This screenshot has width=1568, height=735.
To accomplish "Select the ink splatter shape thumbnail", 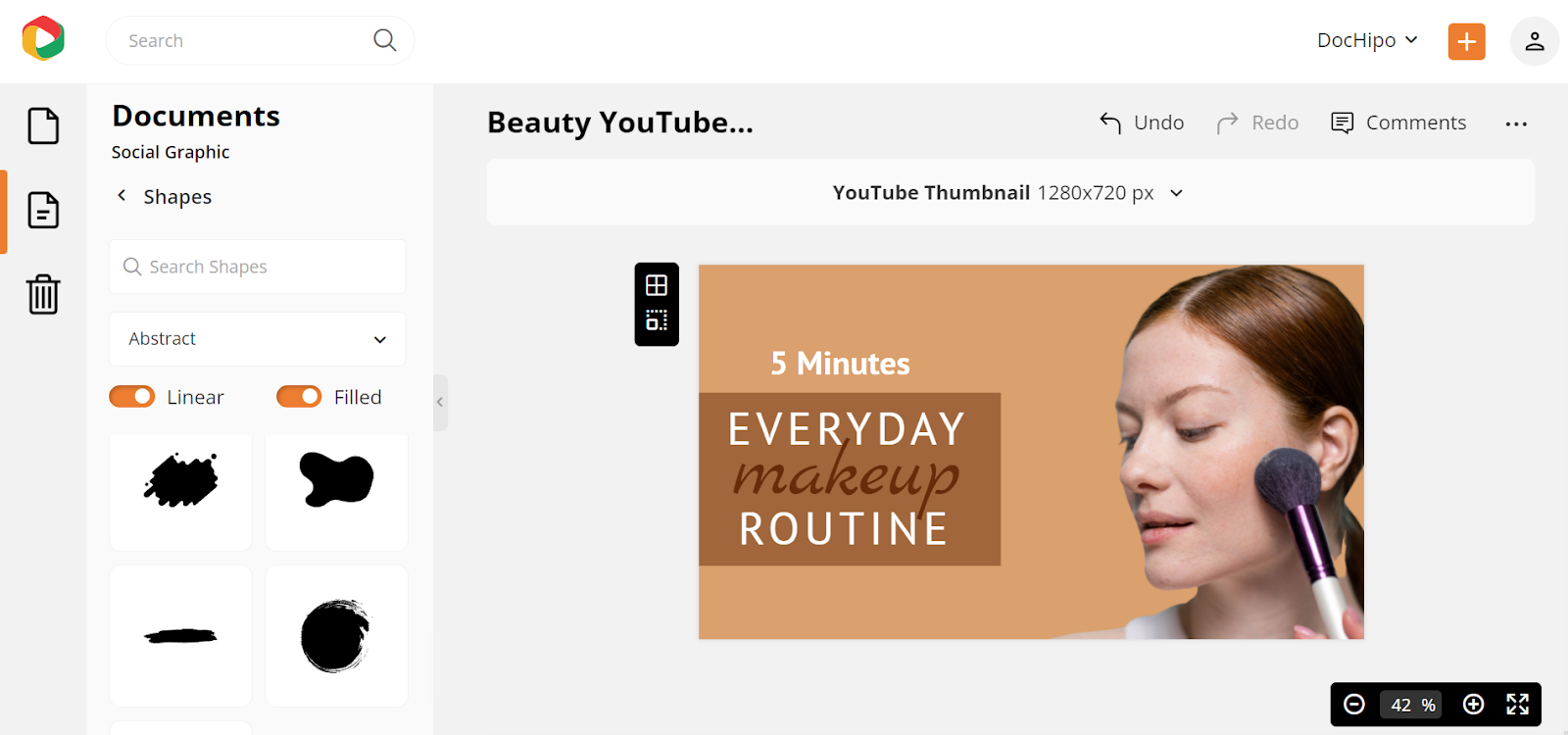I will coord(181,480).
